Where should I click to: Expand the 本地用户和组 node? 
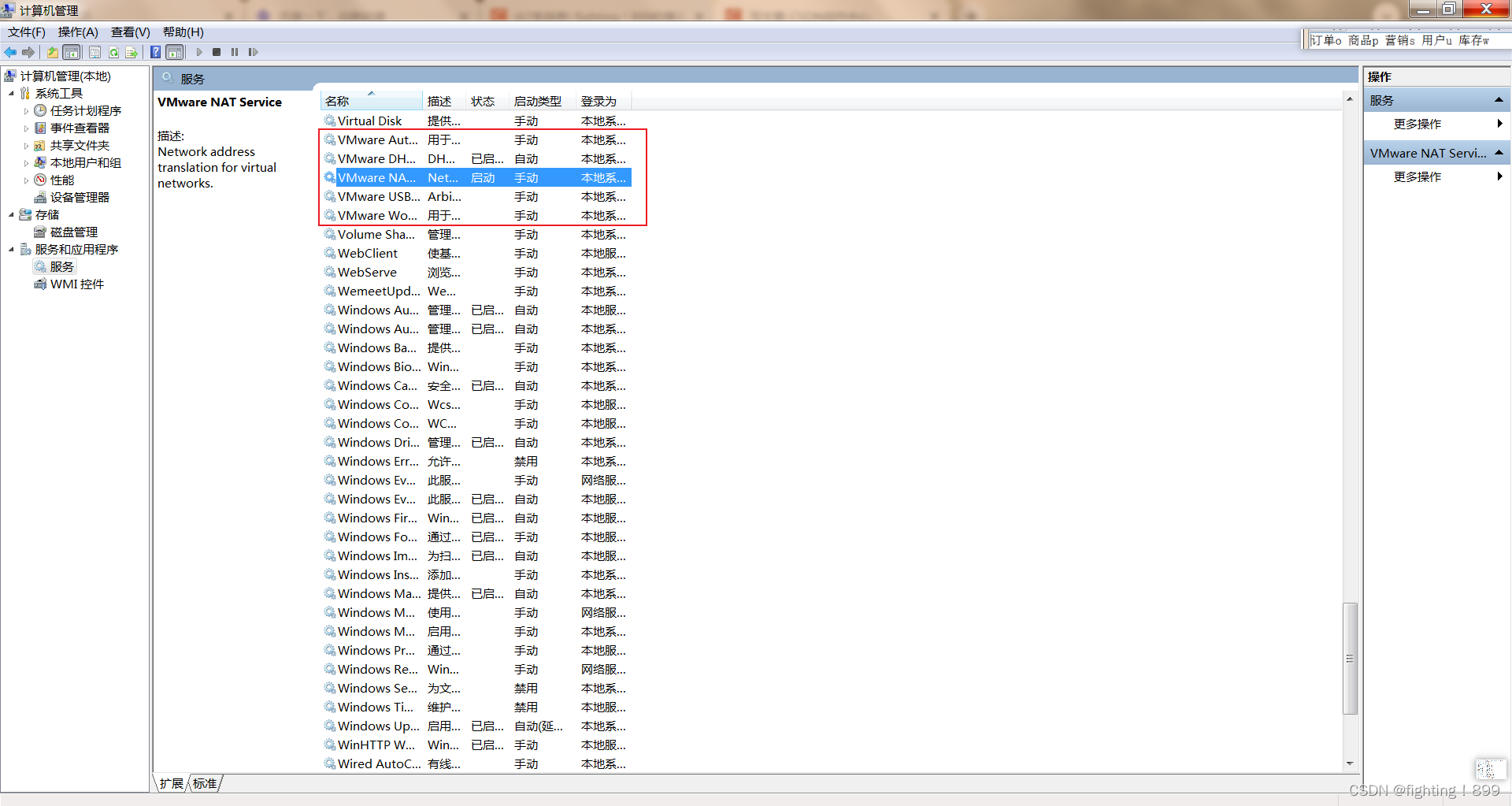click(26, 163)
